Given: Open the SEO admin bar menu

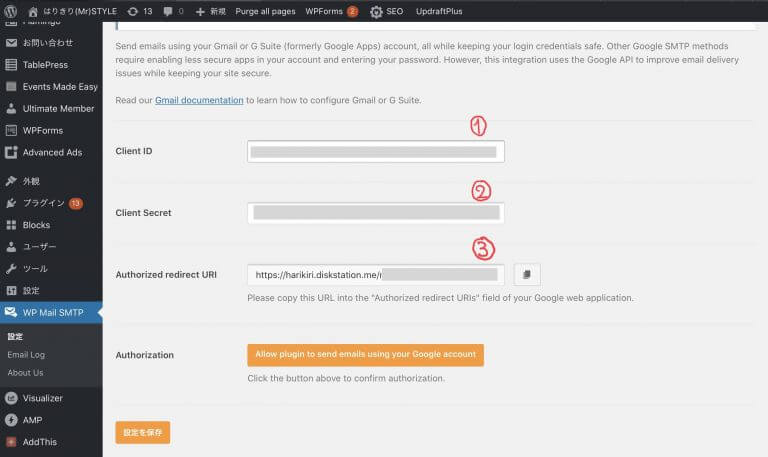Looking at the screenshot, I should pyautogui.click(x=394, y=11).
